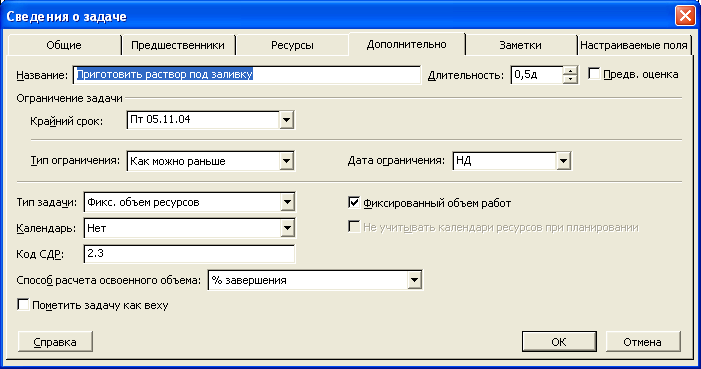
Task: Decrease duration with the spinner down arrow
Action: [570, 79]
